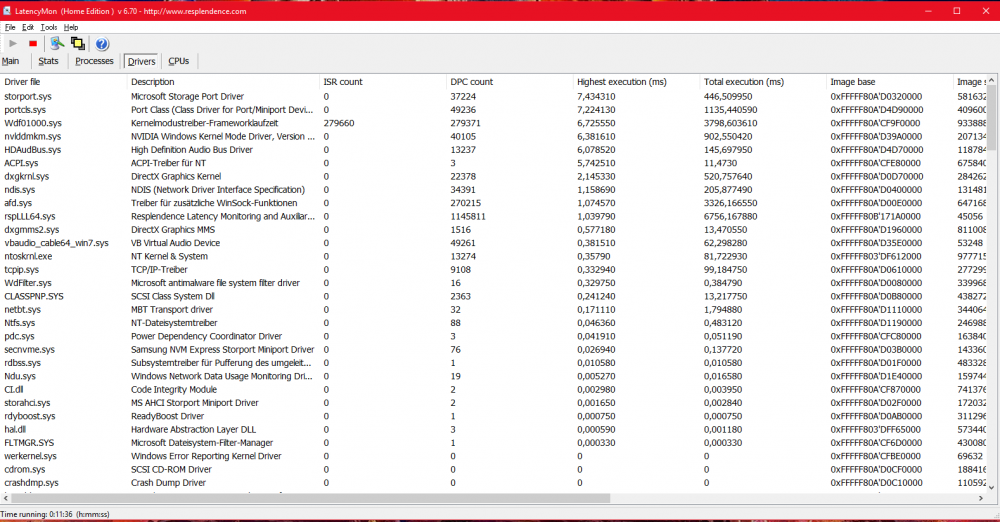Select the dxgmms2.sys driver row

click(494, 230)
